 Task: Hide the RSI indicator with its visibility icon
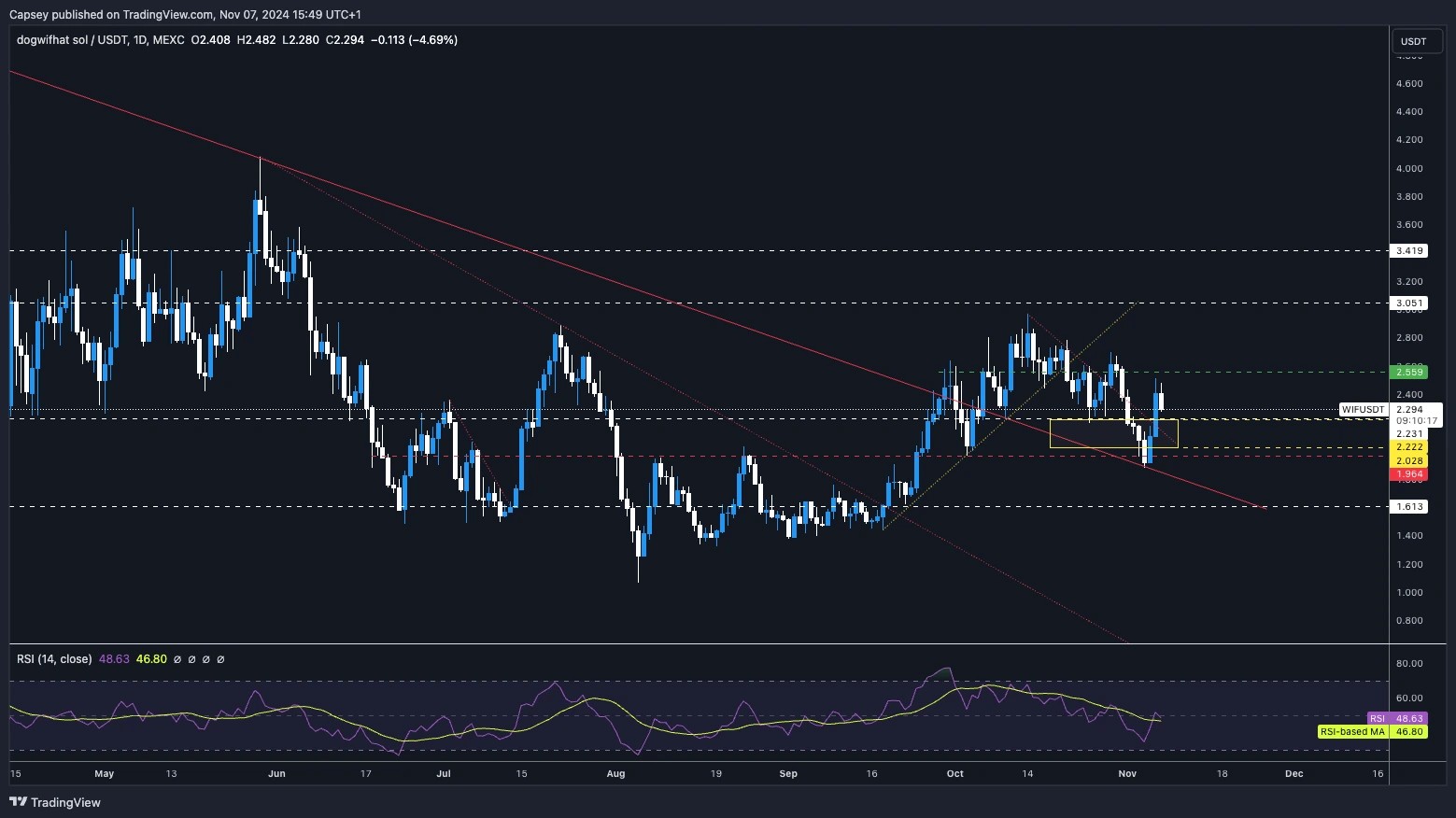(x=177, y=659)
